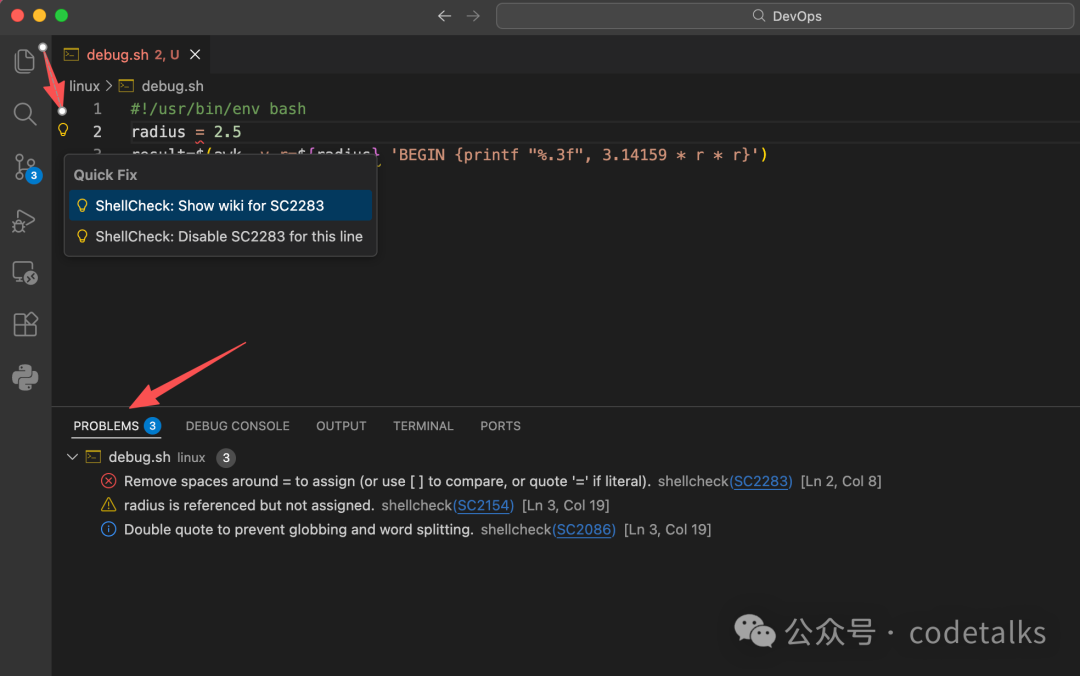This screenshot has width=1080, height=676.
Task: Select 'radius is referenced but not assigned' warning
Action: click(565, 505)
